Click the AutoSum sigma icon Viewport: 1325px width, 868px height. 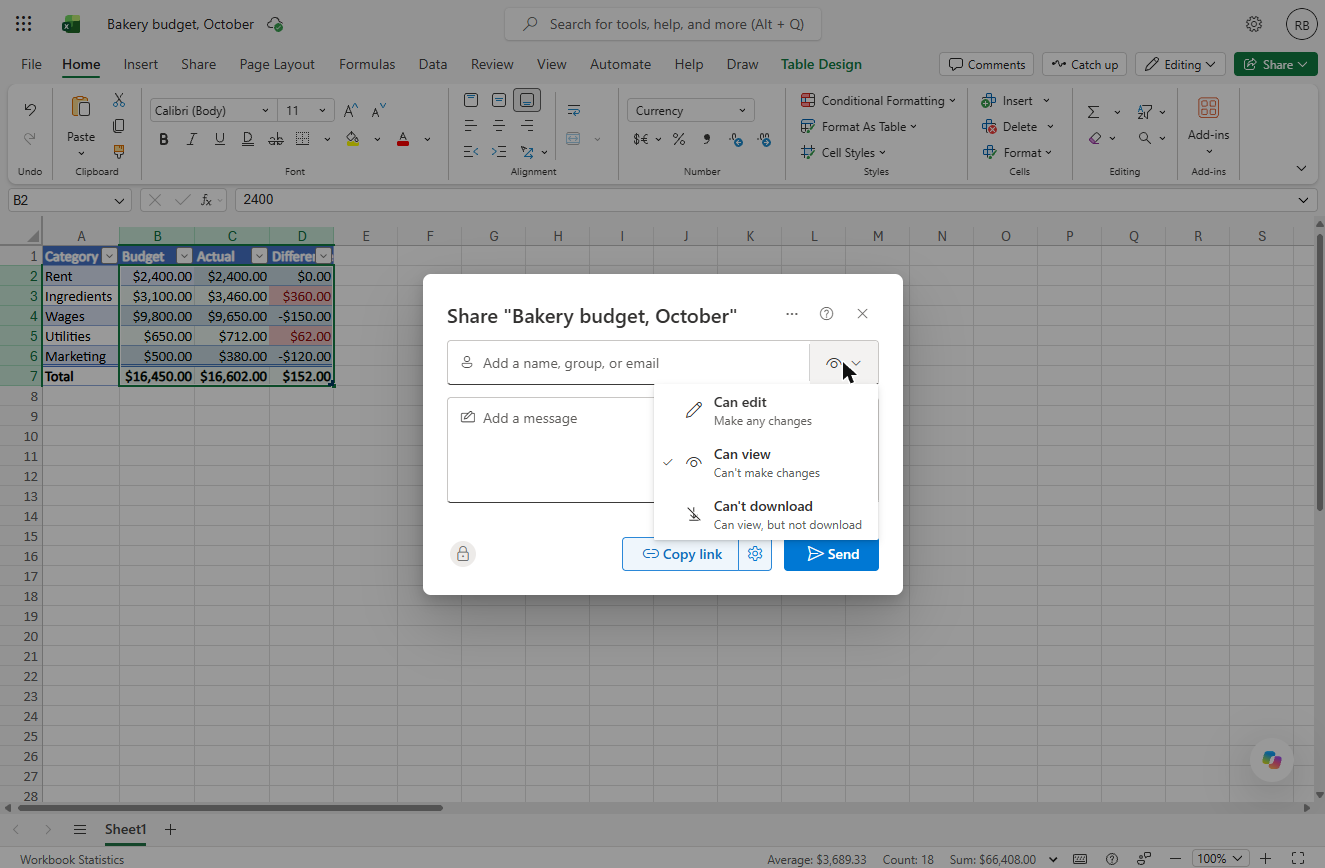tap(1093, 112)
